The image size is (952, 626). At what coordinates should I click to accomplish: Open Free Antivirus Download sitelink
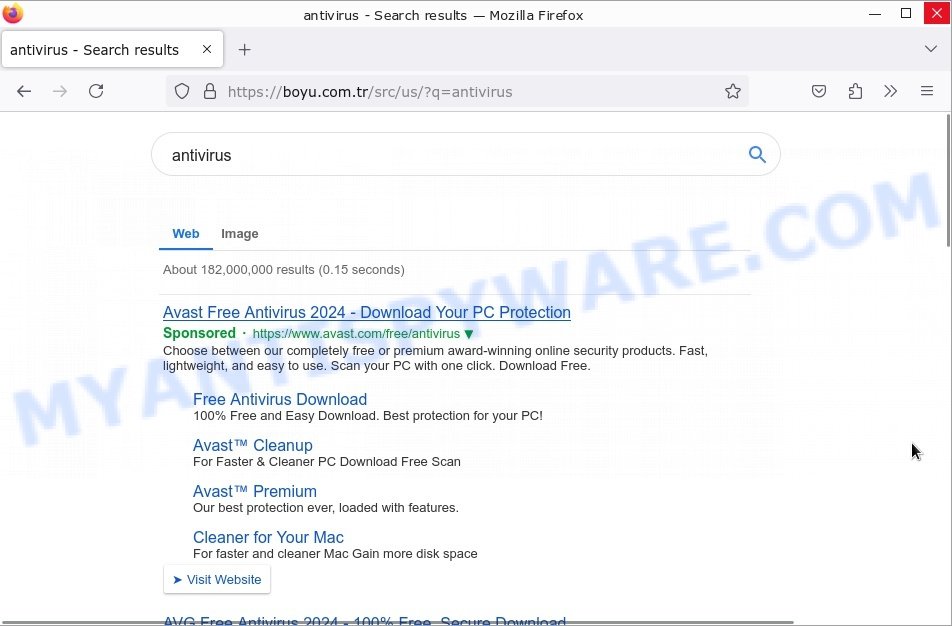[280, 399]
